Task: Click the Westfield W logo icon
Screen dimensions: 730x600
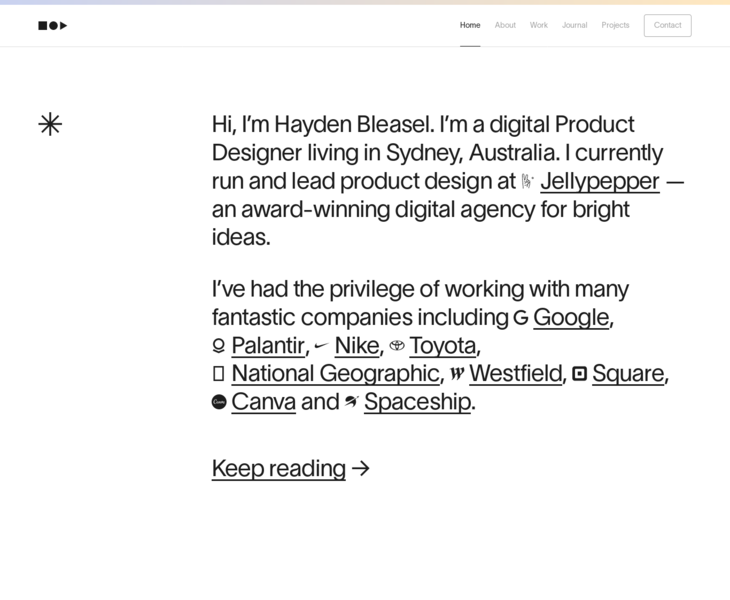Action: click(x=457, y=374)
